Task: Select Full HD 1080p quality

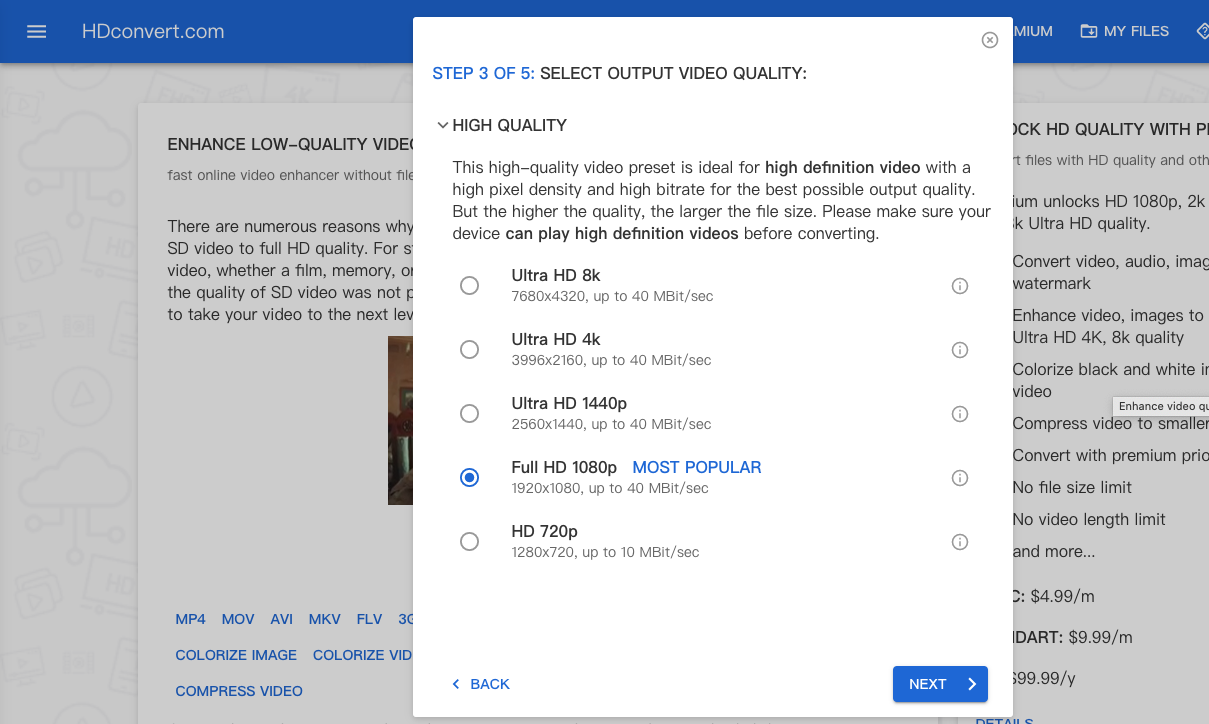Action: pyautogui.click(x=469, y=478)
